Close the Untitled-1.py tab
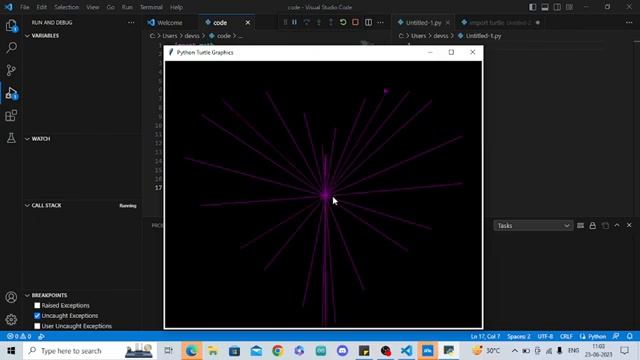Image resolution: width=640 pixels, height=360 pixels. point(448,22)
